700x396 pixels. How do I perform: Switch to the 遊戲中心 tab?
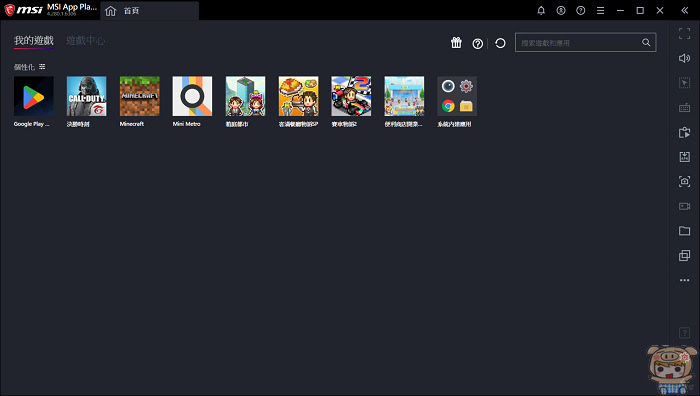pyautogui.click(x=85, y=41)
